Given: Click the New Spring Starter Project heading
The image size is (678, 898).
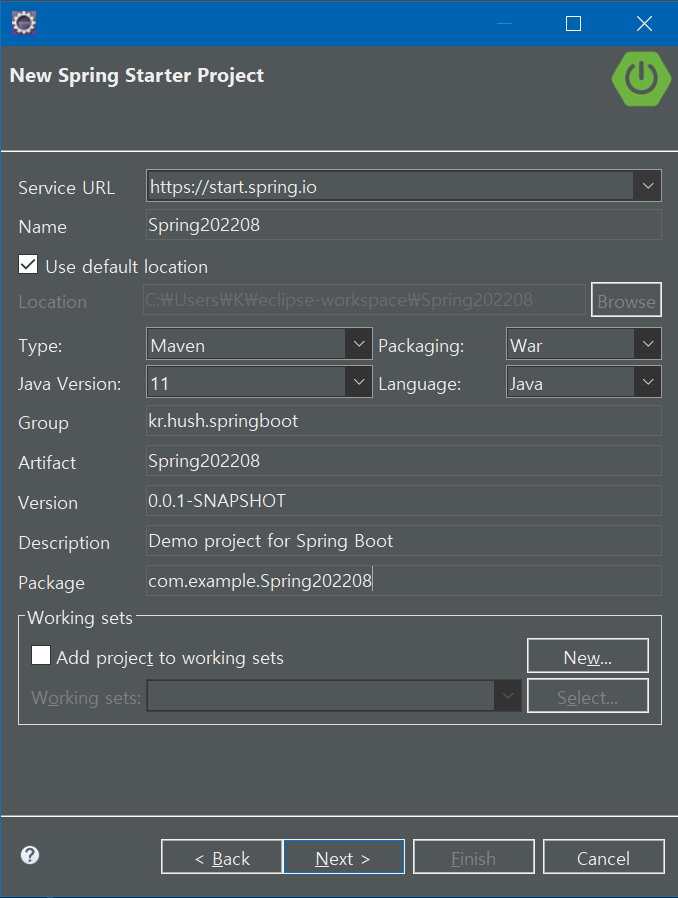Looking at the screenshot, I should coord(137,76).
